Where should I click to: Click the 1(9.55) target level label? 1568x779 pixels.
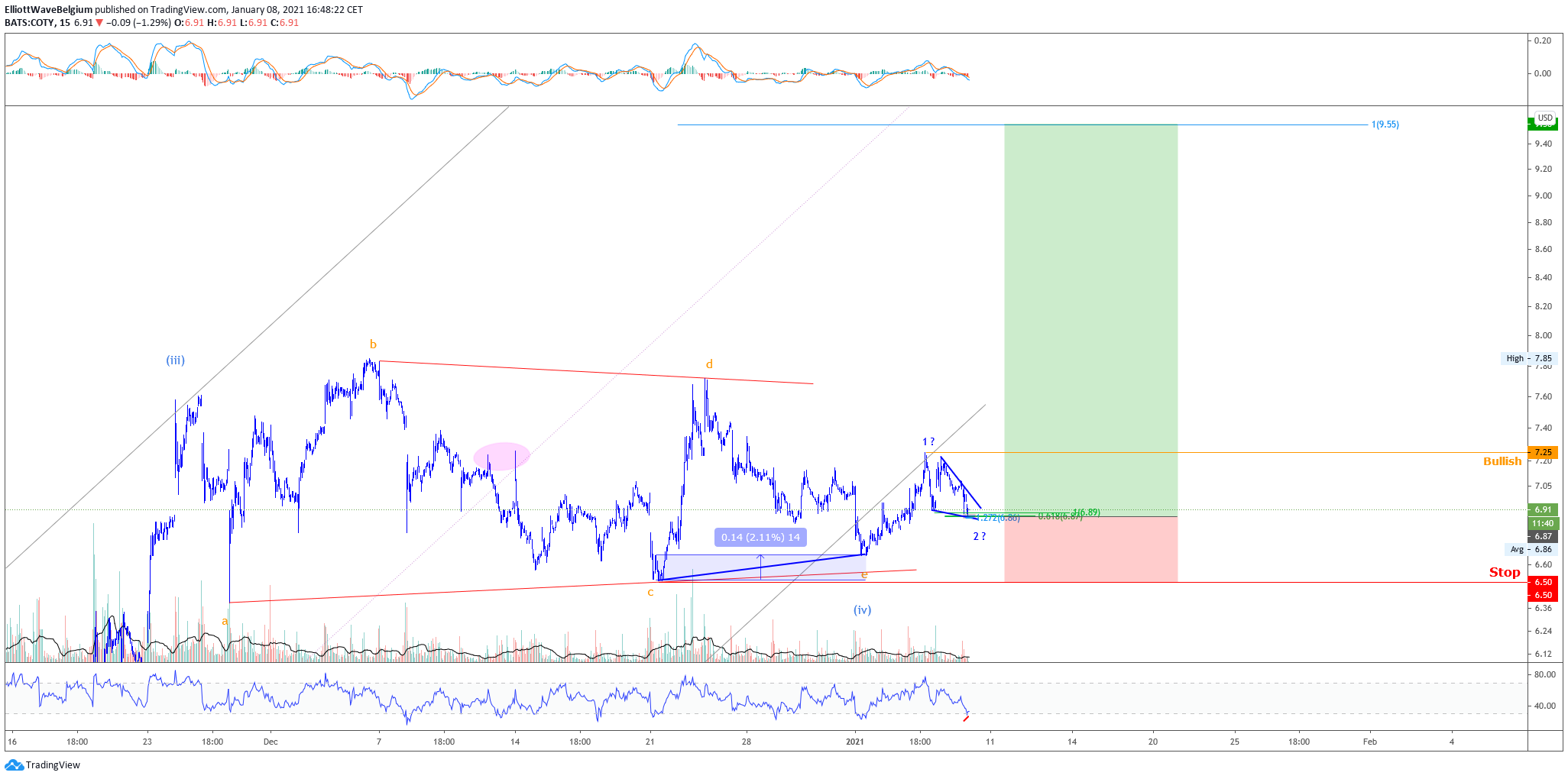pyautogui.click(x=1385, y=124)
